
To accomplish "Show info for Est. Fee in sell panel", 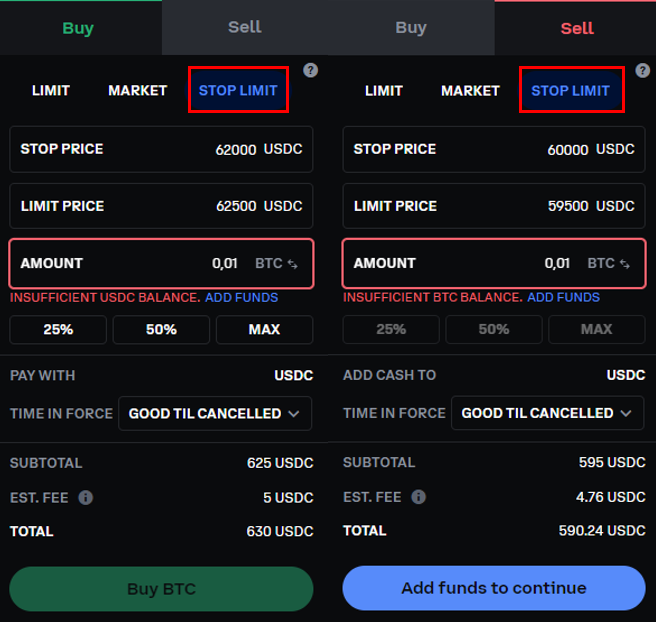I will (418, 497).
